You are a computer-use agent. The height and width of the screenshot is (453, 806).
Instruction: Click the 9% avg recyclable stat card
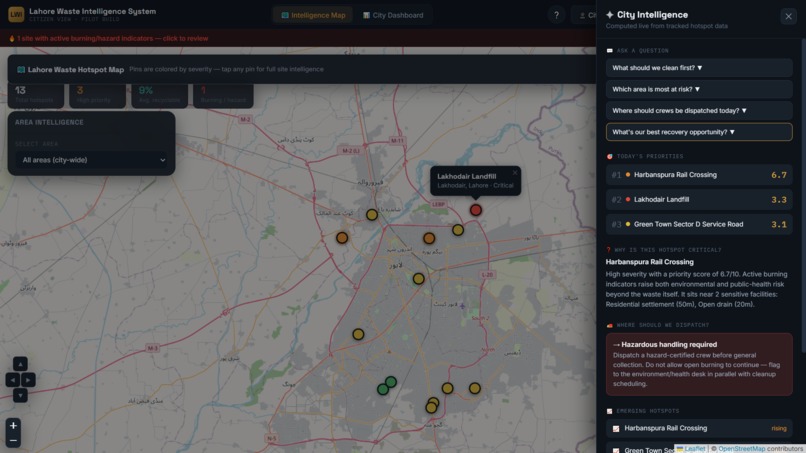159,95
